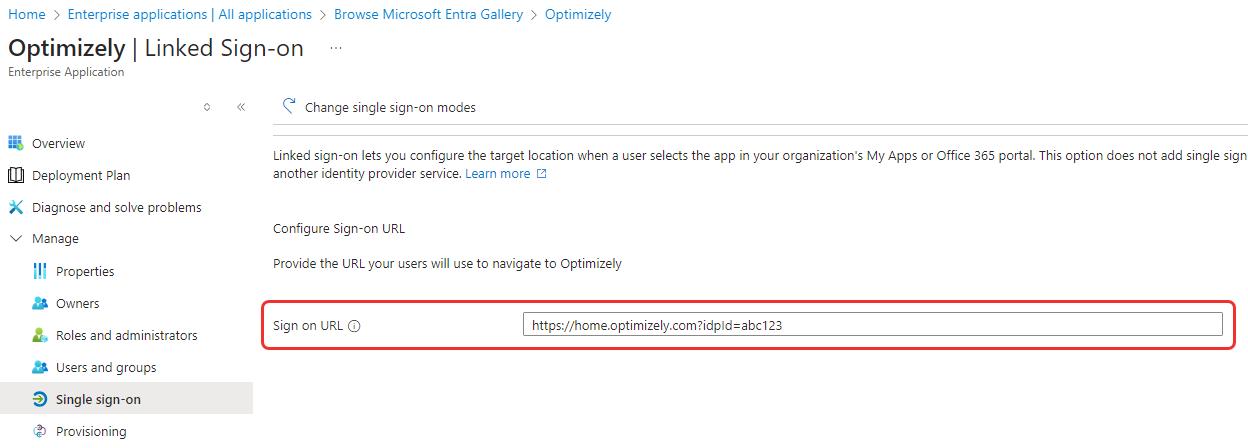The width and height of the screenshot is (1248, 448).
Task: Click Change single sign-on modes
Action: pos(379,107)
